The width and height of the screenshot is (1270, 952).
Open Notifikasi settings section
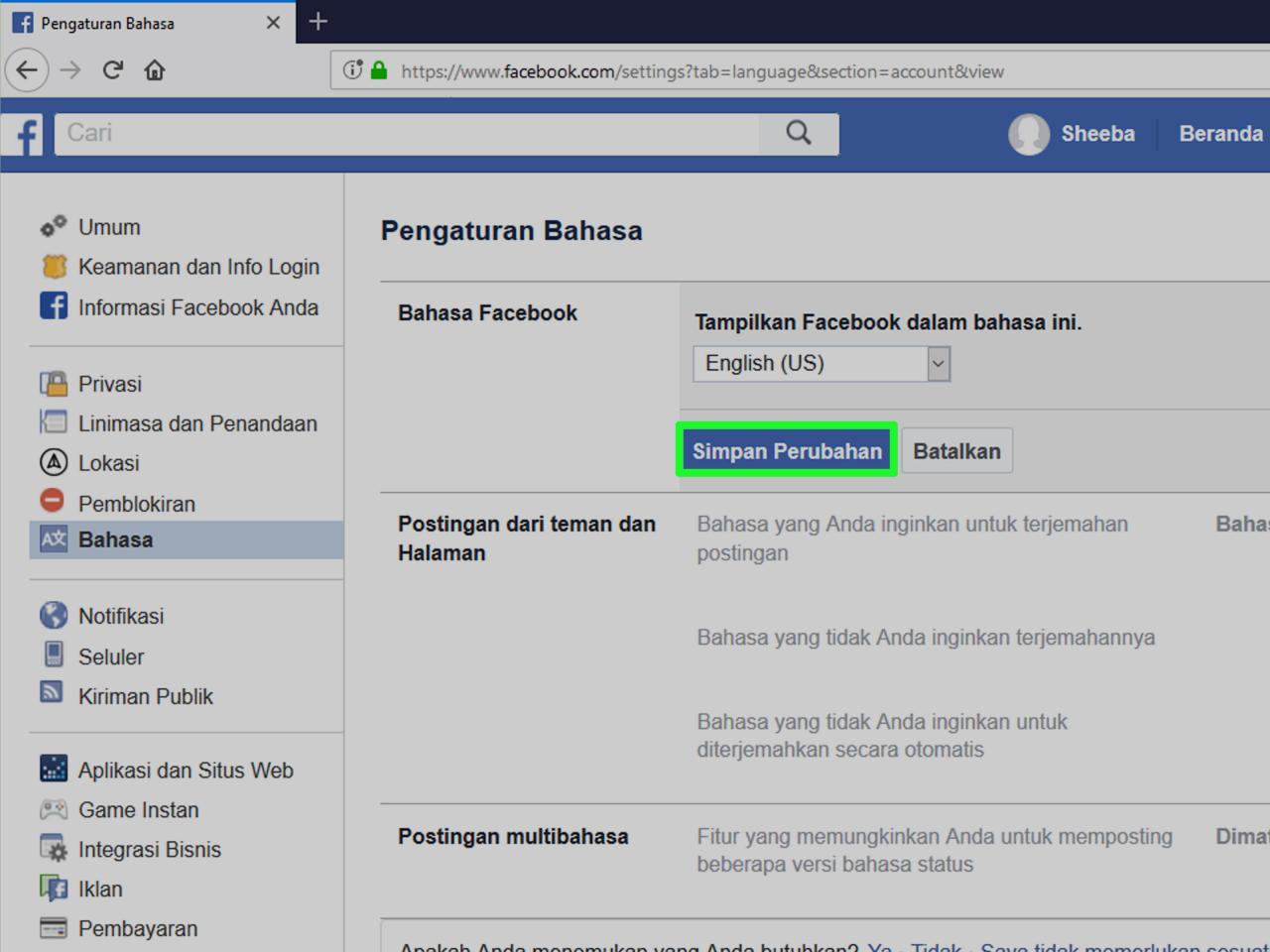121,616
